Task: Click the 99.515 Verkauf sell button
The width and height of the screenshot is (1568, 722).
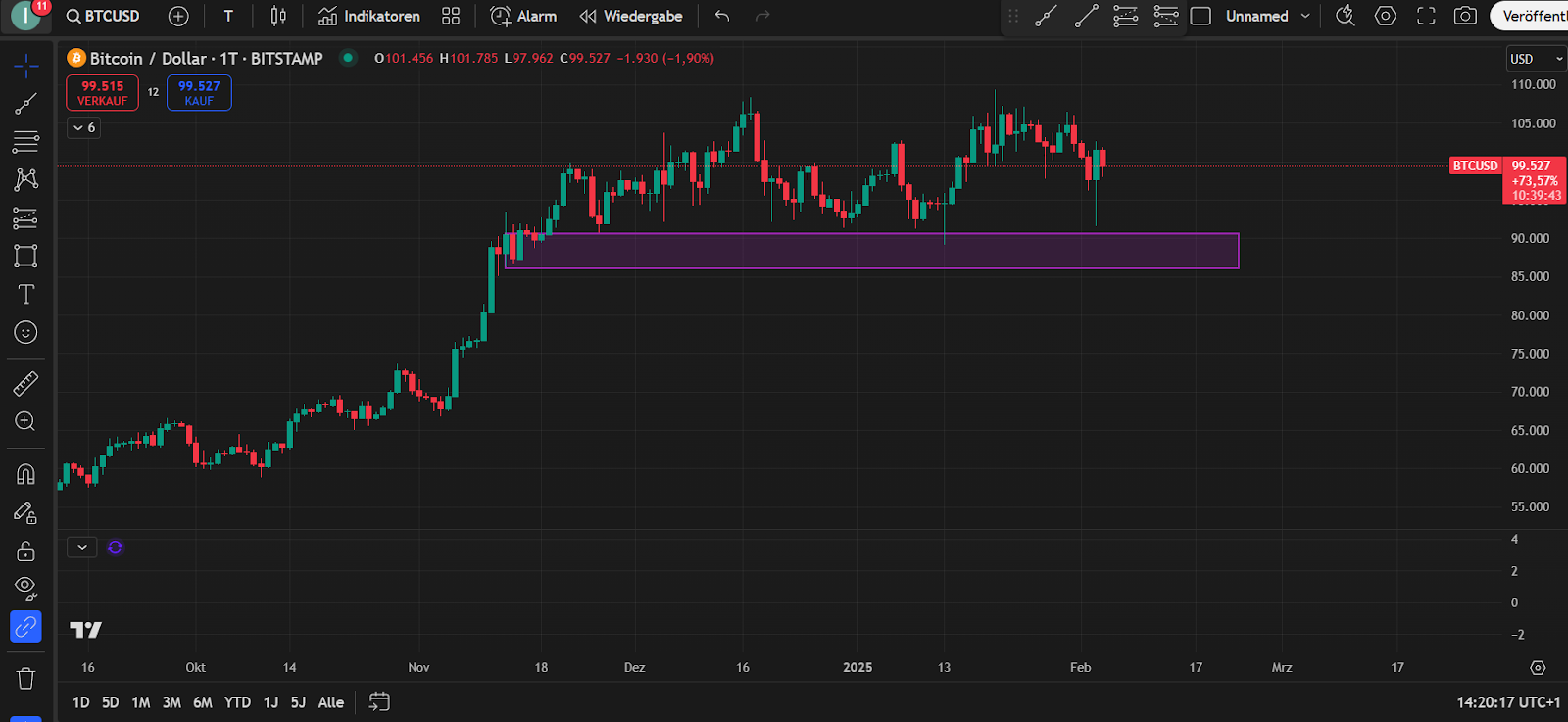Action: (102, 93)
